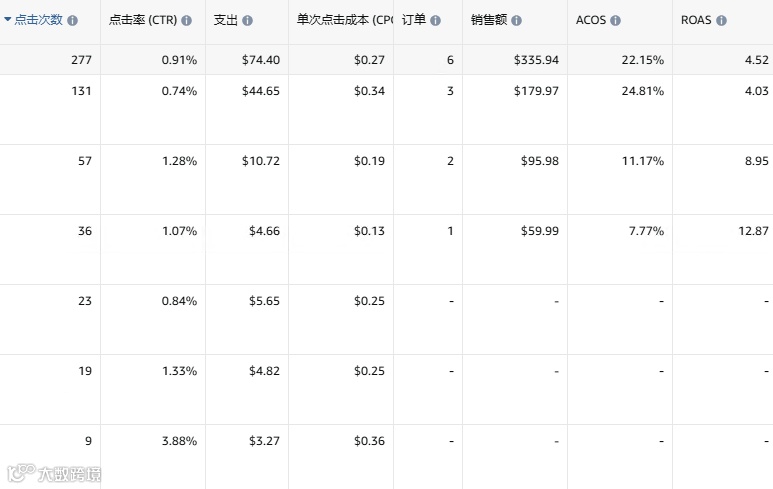Click the ACOS column header label

click(591, 20)
